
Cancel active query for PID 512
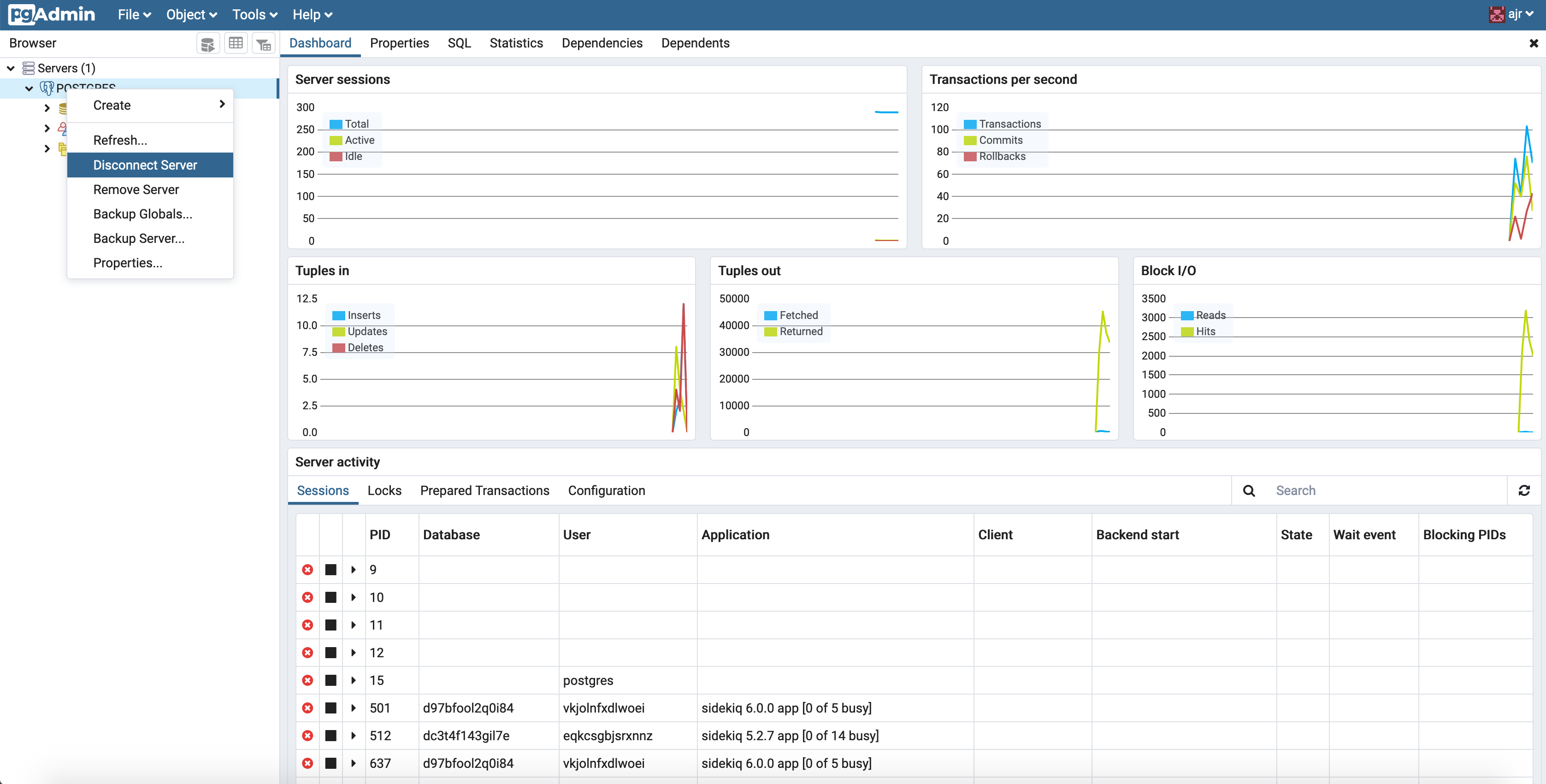click(330, 736)
